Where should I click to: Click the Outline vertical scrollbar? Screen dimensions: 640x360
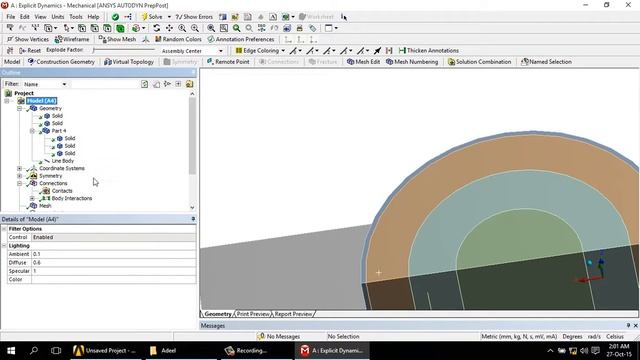pos(192,136)
